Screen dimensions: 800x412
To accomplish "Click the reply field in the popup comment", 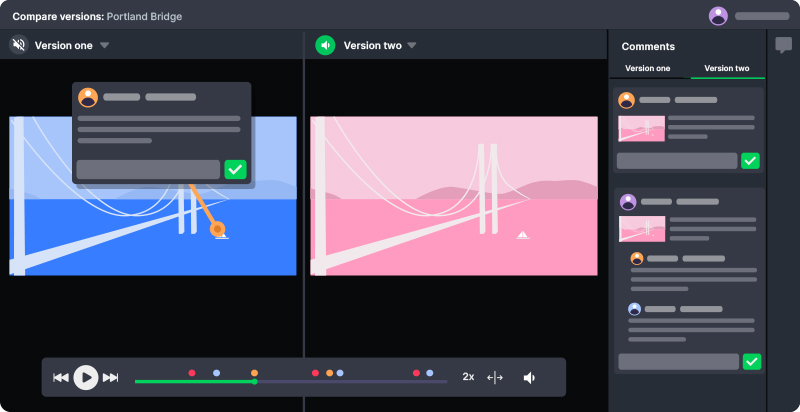I will coord(148,169).
